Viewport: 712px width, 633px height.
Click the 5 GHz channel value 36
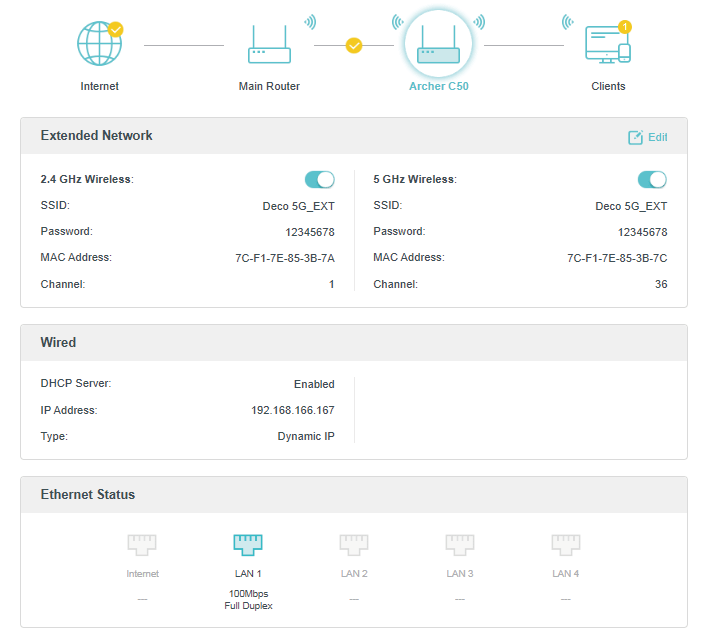(661, 284)
